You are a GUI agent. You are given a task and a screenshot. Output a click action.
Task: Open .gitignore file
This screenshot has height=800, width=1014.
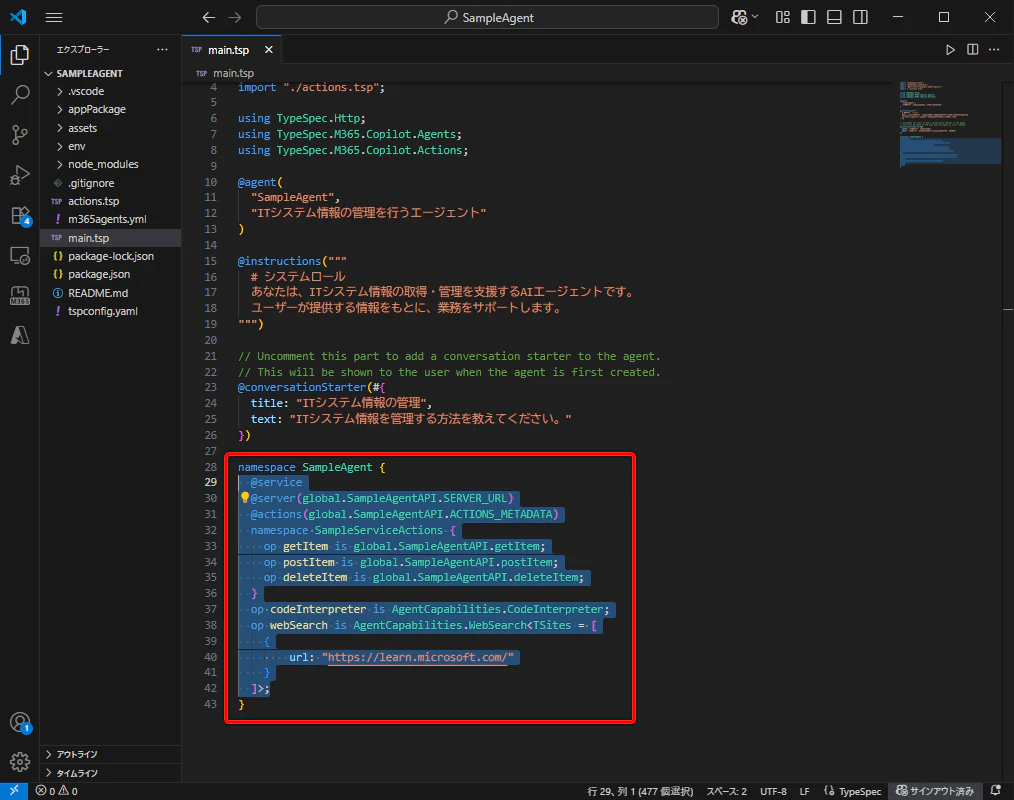(91, 183)
